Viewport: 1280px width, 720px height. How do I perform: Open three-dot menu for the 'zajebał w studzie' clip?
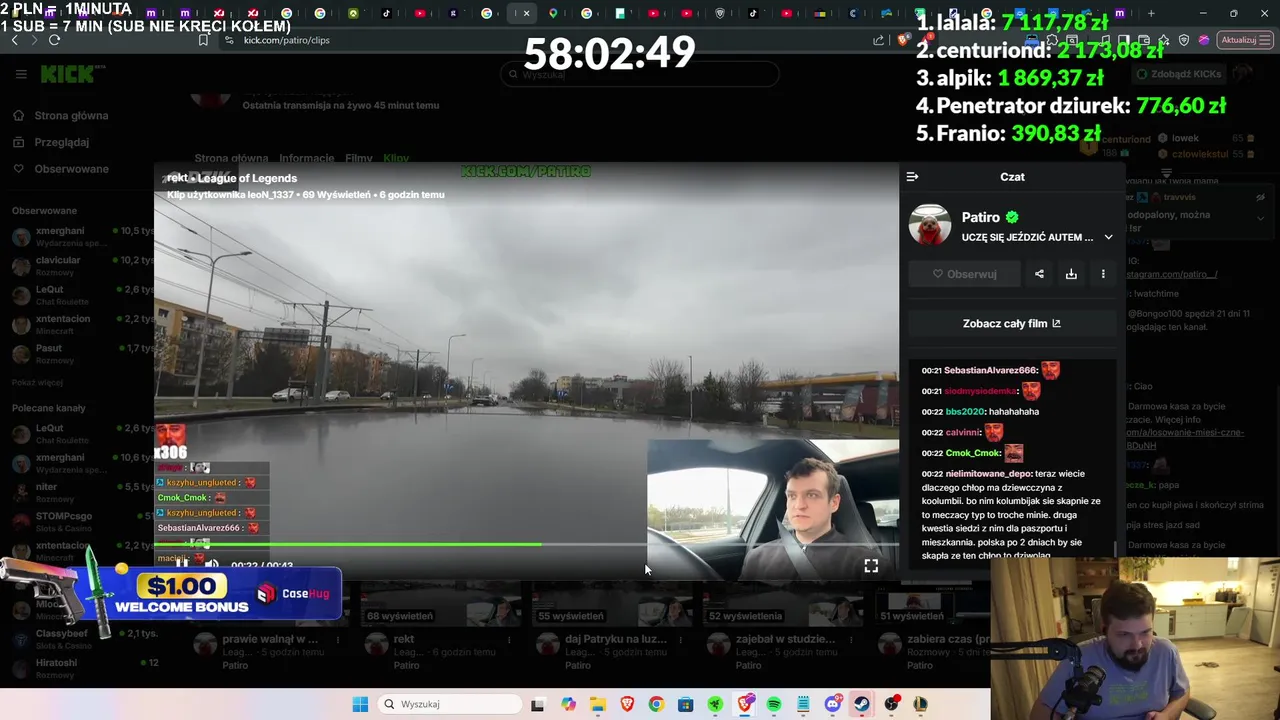tap(851, 639)
